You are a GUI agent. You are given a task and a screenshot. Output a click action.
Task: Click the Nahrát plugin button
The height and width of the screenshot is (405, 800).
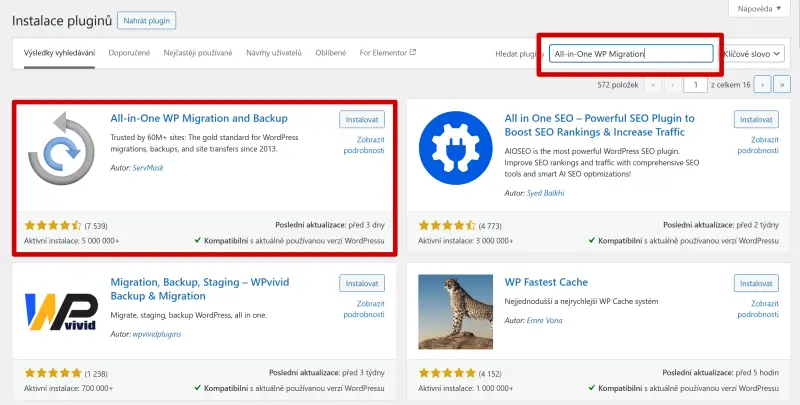146,21
